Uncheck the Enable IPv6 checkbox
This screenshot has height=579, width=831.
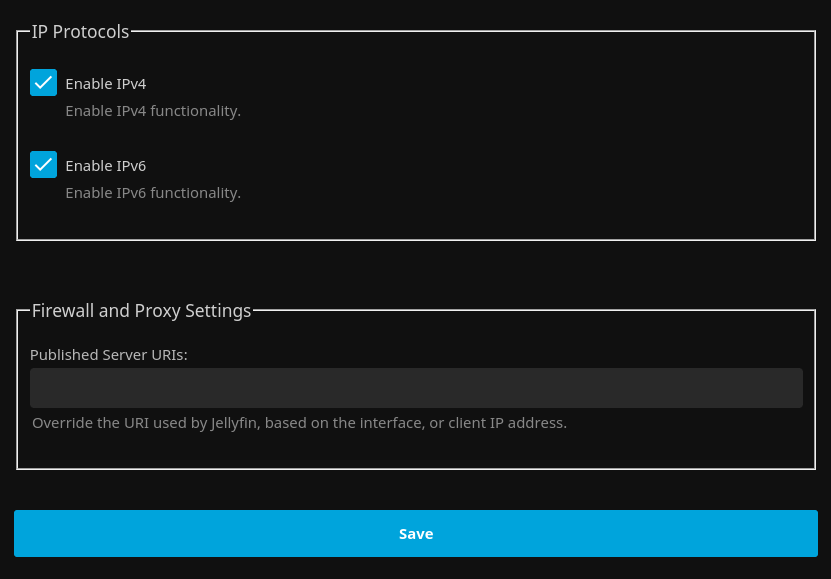[43, 165]
